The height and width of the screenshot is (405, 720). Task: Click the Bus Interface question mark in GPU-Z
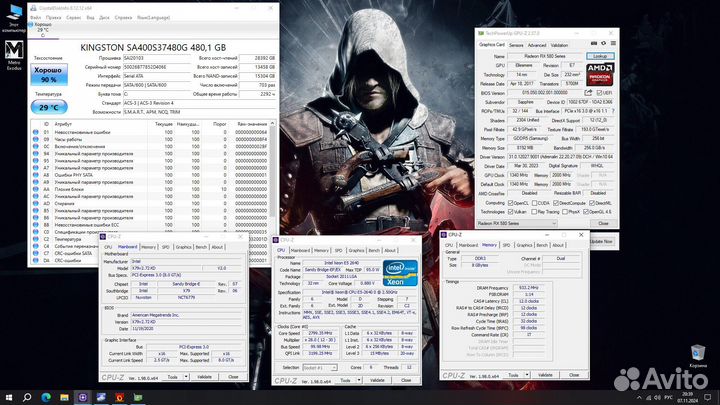coord(613,111)
